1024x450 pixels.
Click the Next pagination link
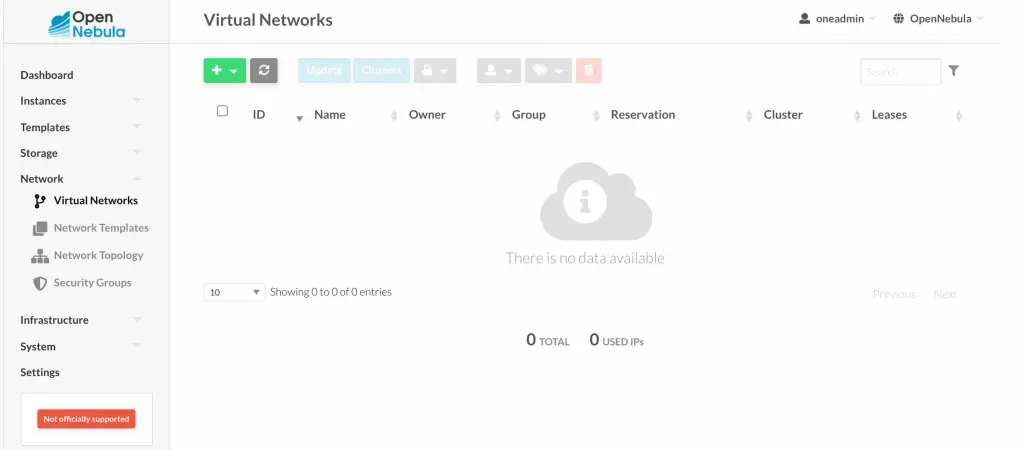point(945,295)
